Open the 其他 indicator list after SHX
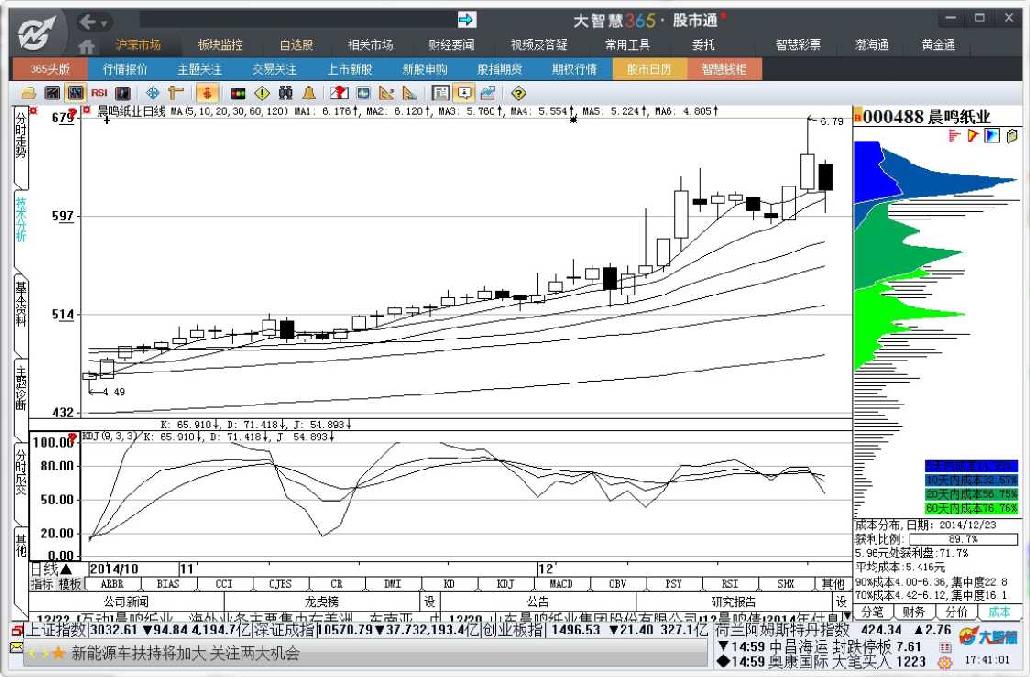 [834, 584]
